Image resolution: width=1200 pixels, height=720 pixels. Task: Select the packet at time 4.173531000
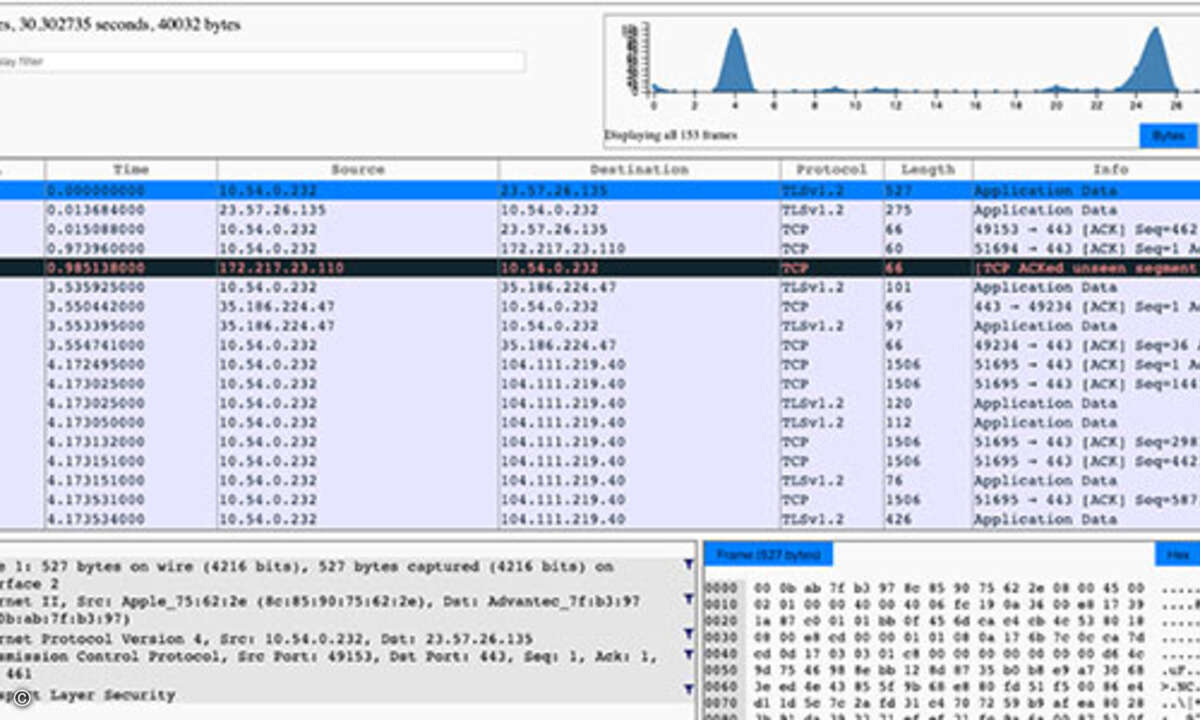(x=600, y=500)
